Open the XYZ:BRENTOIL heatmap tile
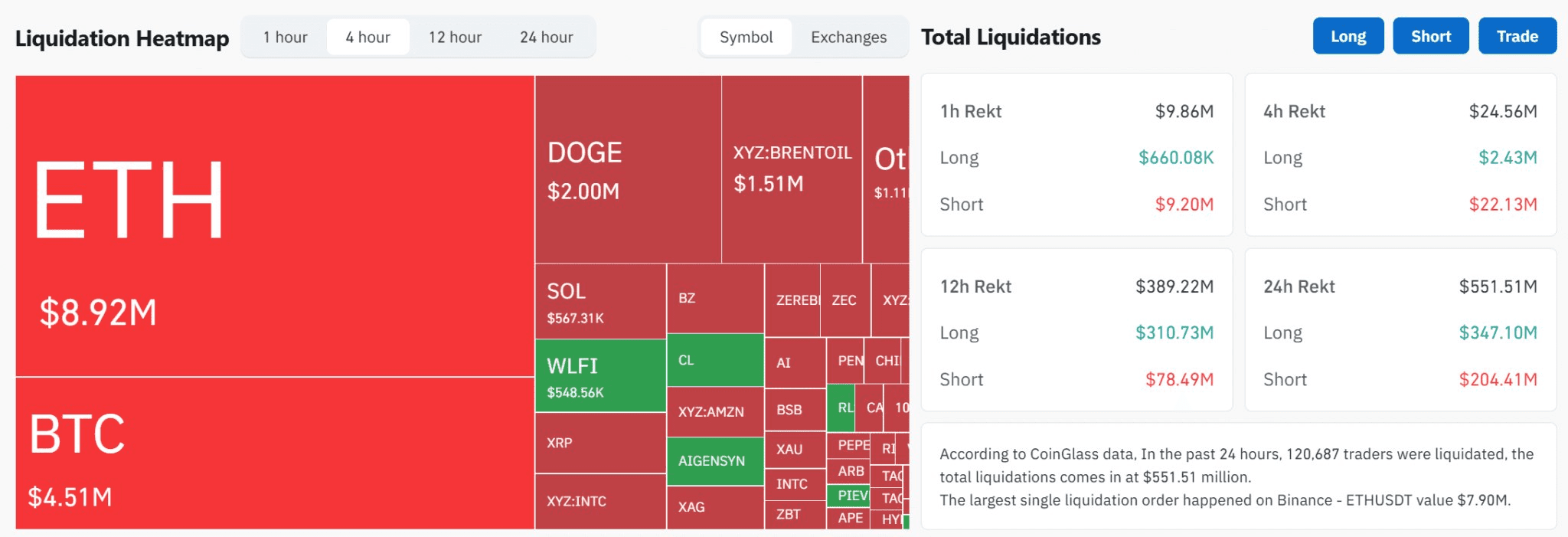 [792, 169]
